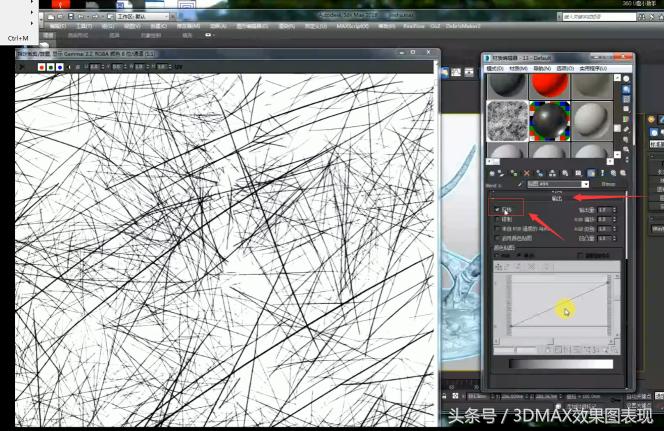Click Get Material in Material Editor toolbar
The image size is (664, 431).
click(x=492, y=173)
